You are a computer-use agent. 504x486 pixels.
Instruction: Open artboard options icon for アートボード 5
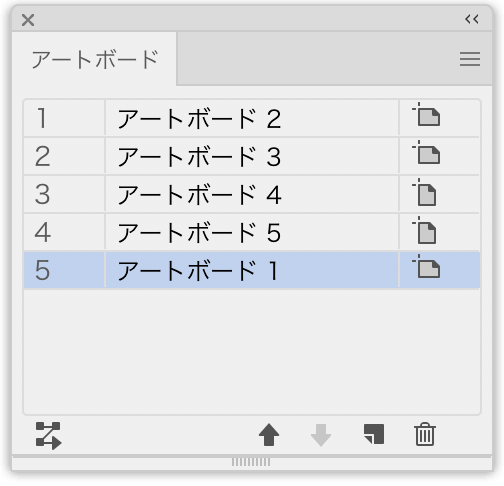pos(424,230)
